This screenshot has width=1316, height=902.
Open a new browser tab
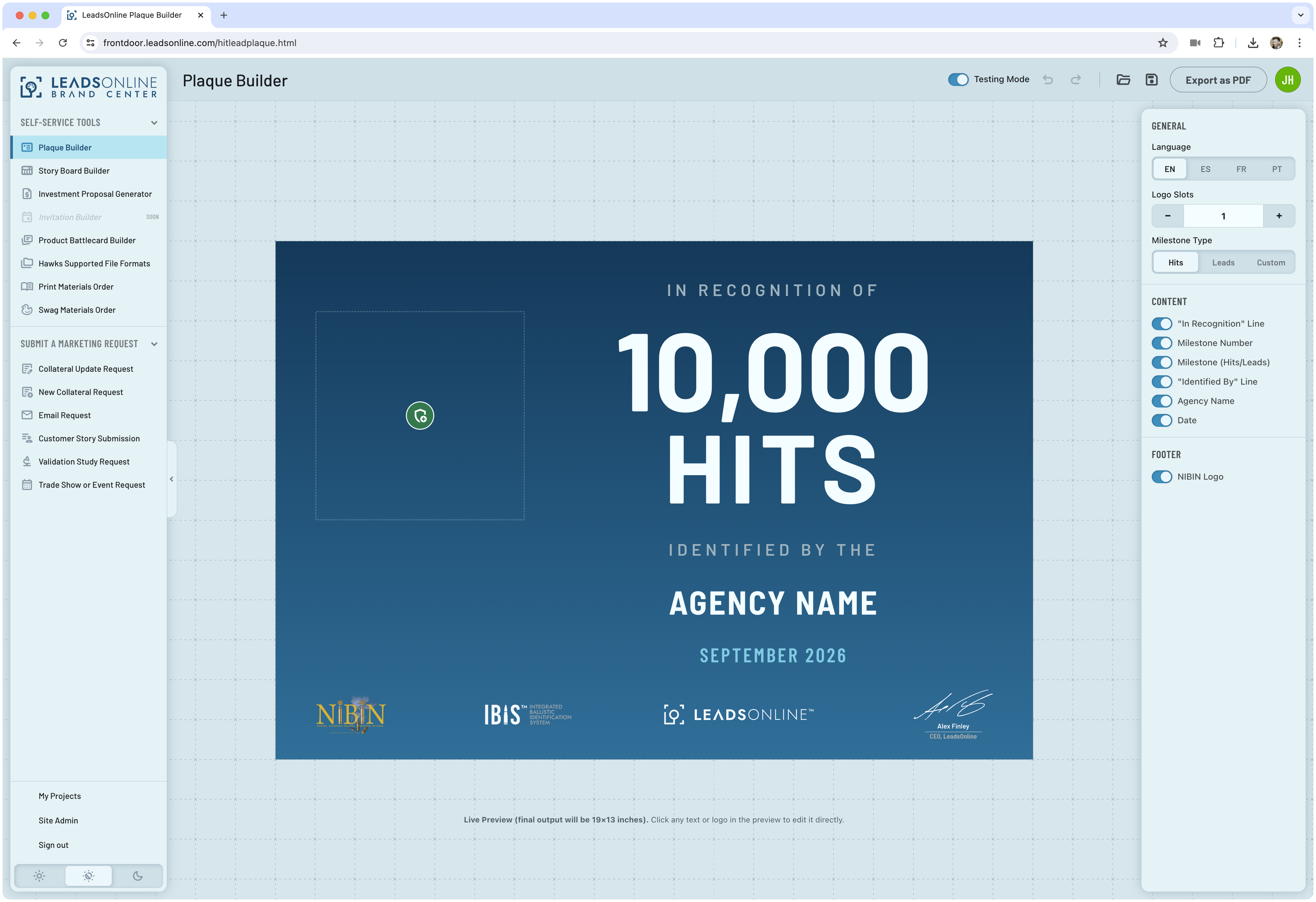(x=224, y=15)
